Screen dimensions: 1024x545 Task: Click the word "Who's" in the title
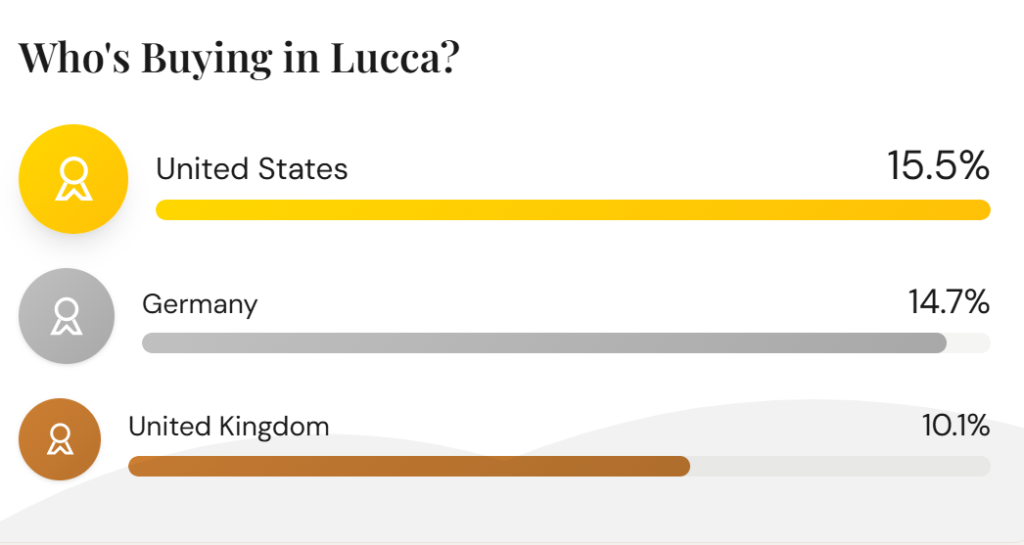click(73, 57)
